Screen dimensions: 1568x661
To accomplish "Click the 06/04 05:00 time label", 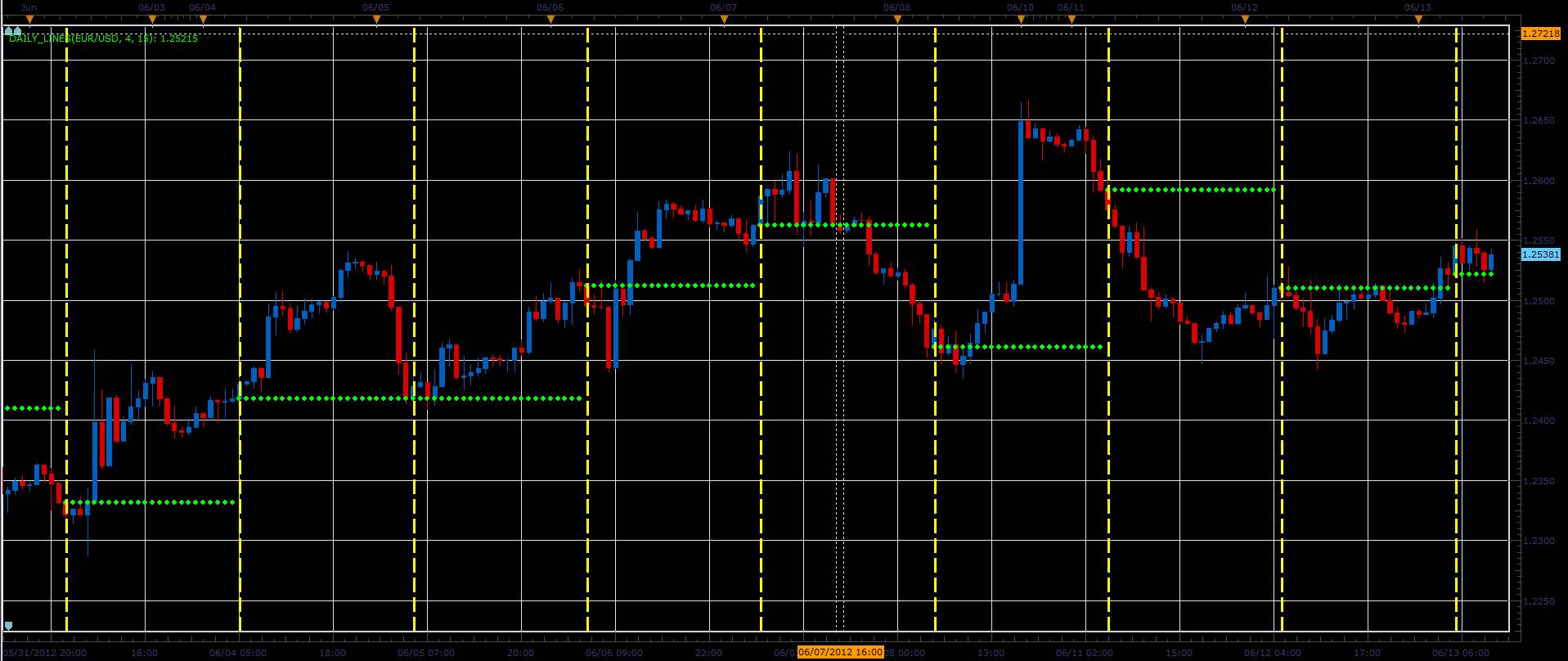I will point(238,653).
